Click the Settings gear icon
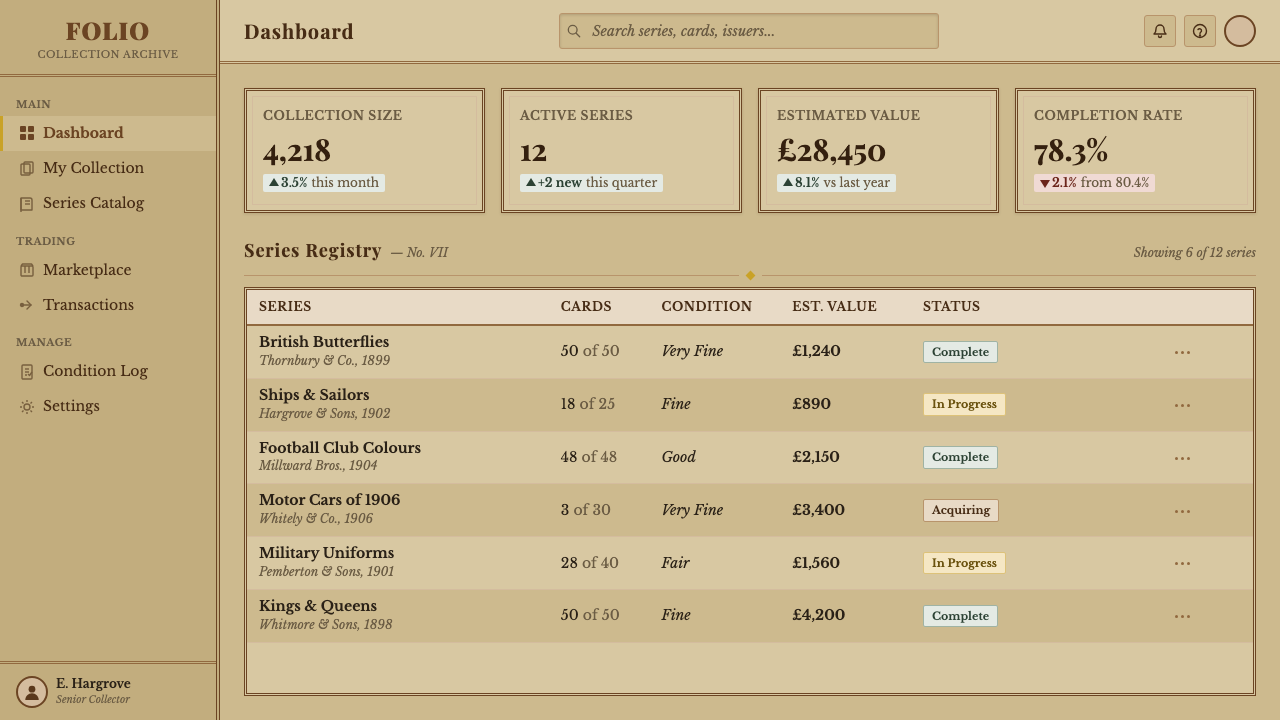The image size is (1280, 720). point(27,406)
